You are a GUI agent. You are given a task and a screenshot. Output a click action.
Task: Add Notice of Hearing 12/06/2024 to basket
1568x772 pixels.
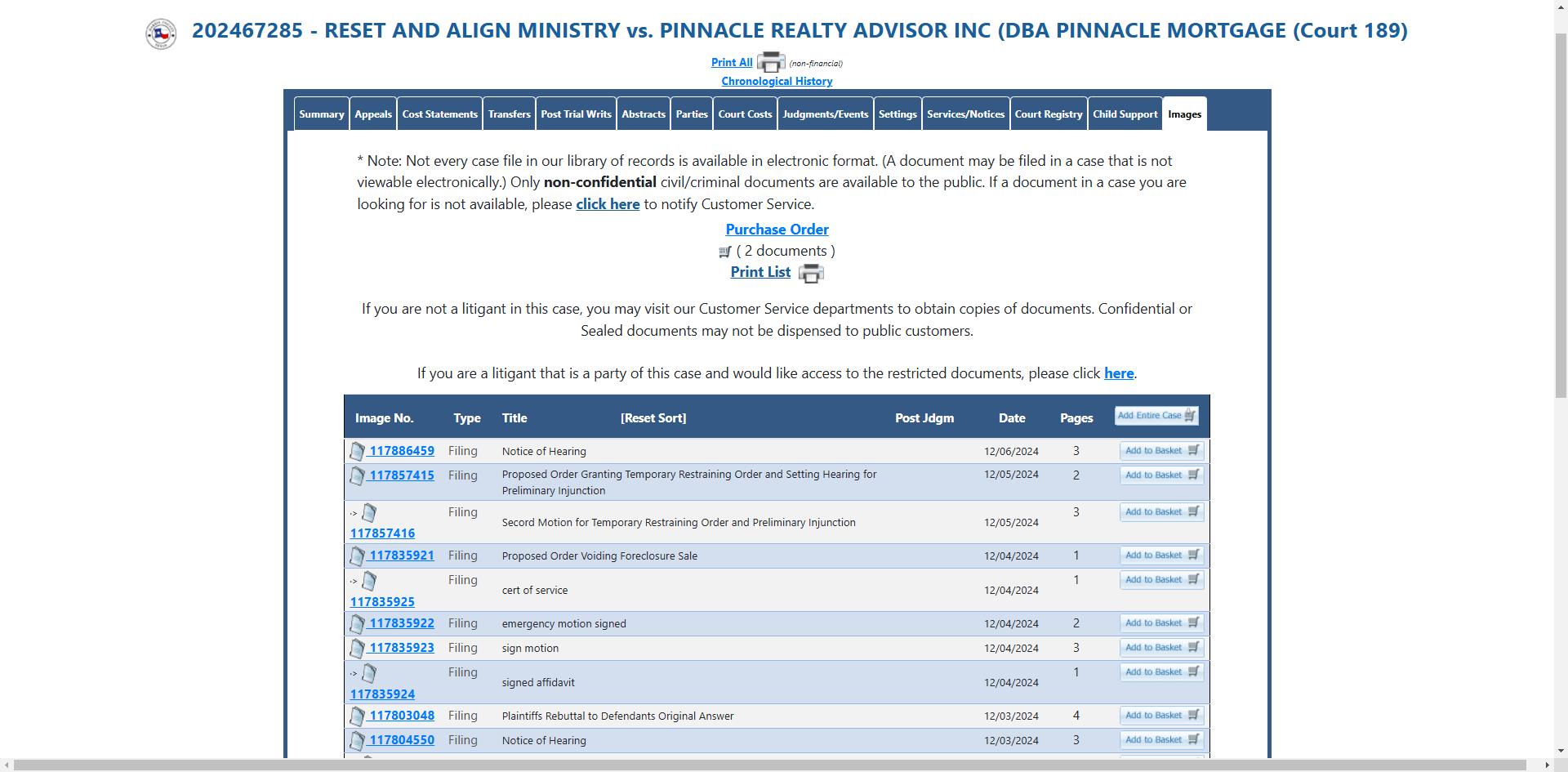1161,451
